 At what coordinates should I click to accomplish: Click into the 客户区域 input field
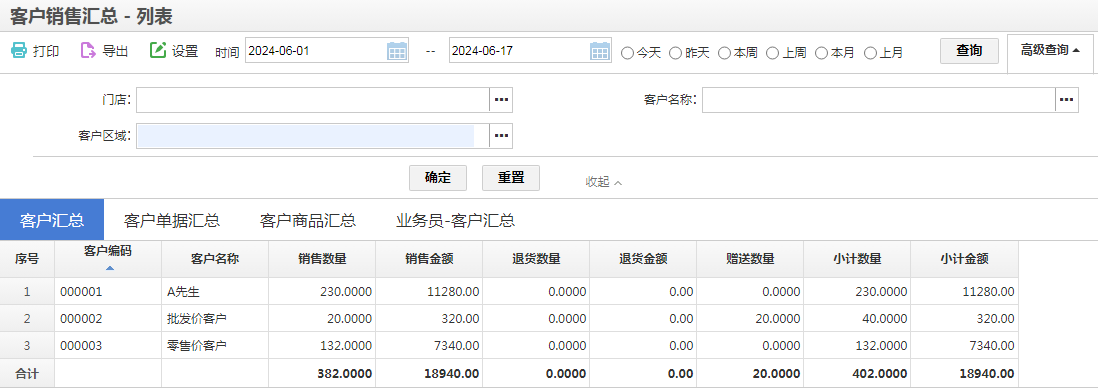coord(312,136)
